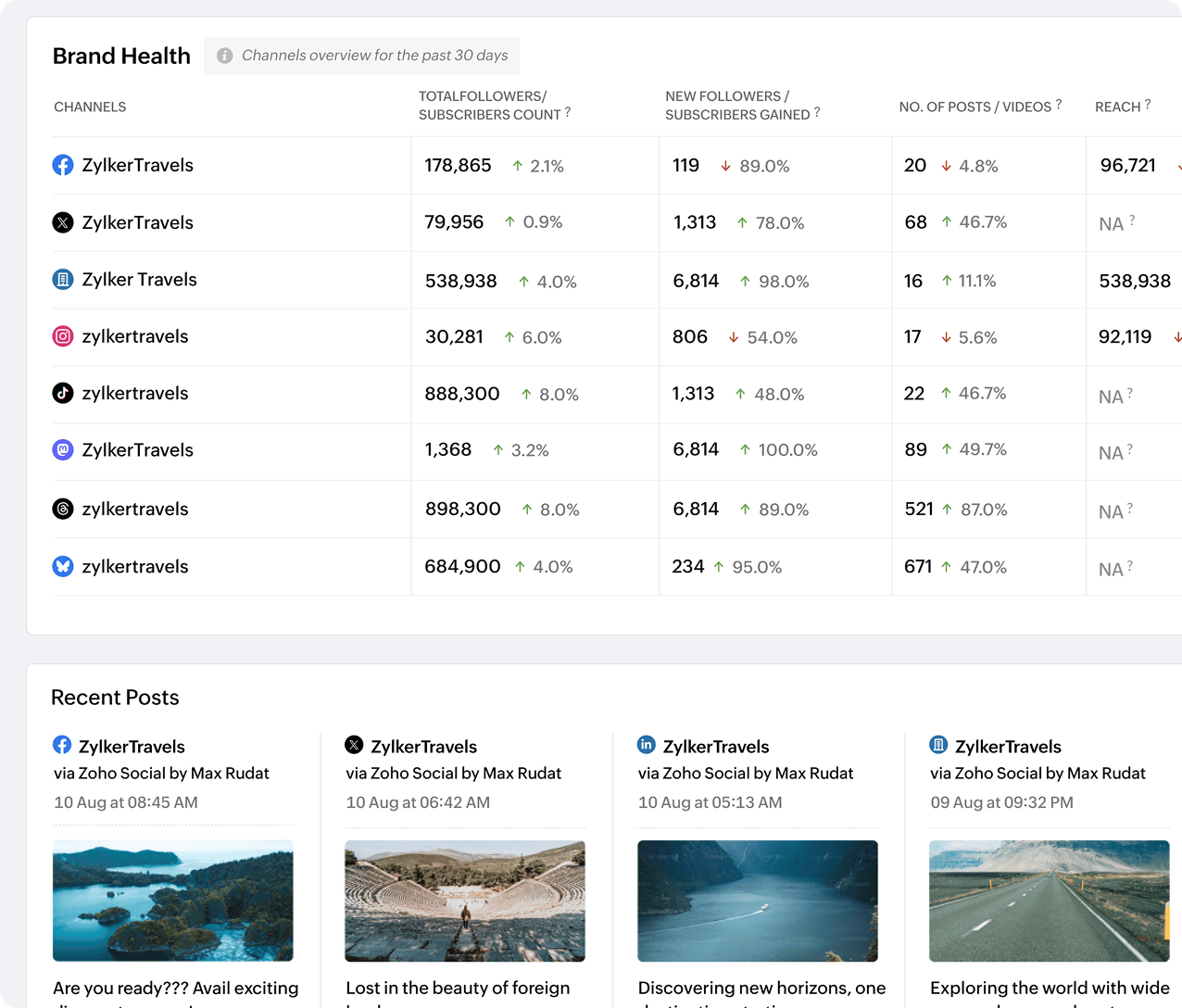Click the LinkedIn icon in Recent Posts

[647, 745]
